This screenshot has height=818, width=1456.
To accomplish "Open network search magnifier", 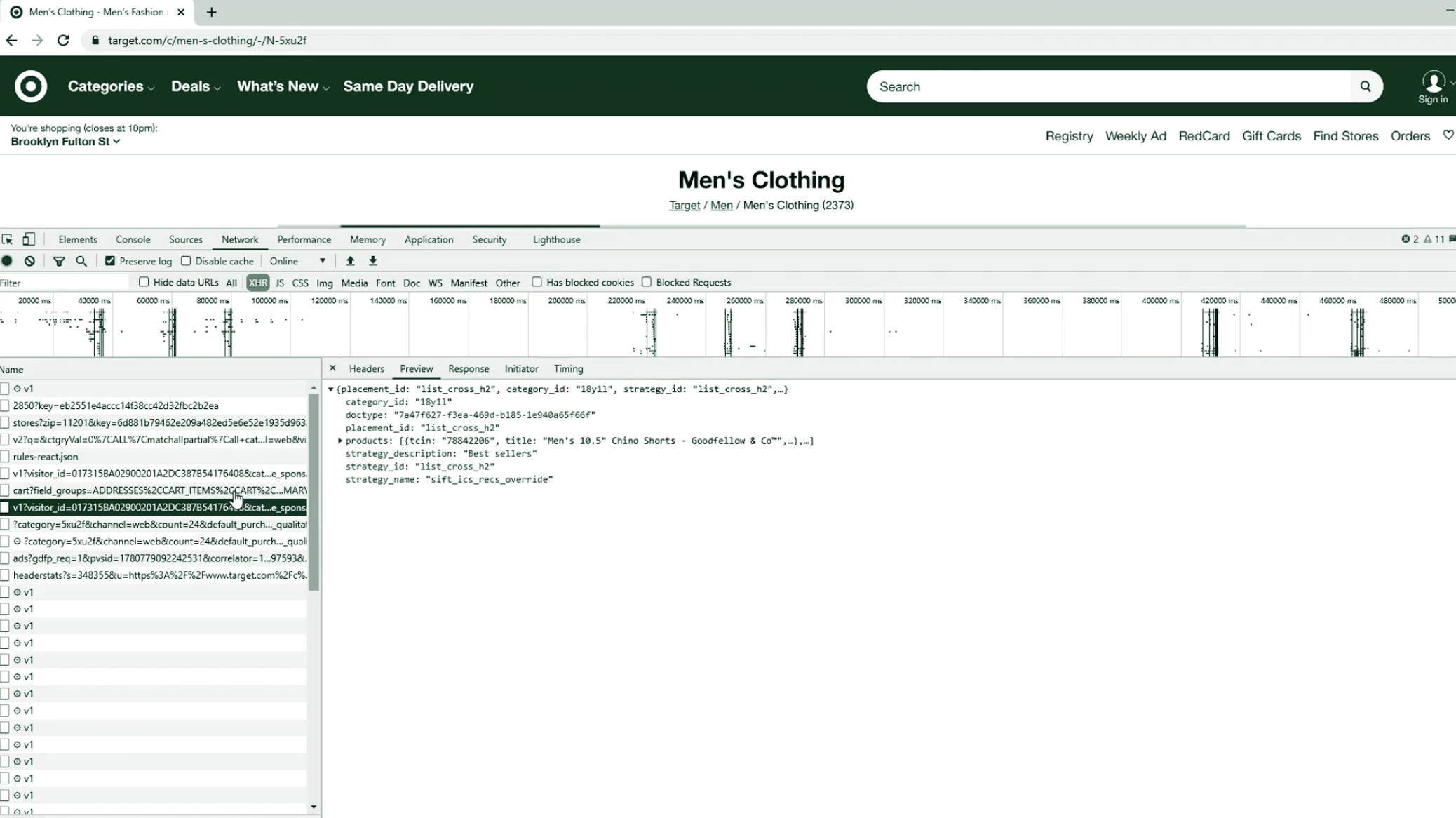I will [x=81, y=261].
